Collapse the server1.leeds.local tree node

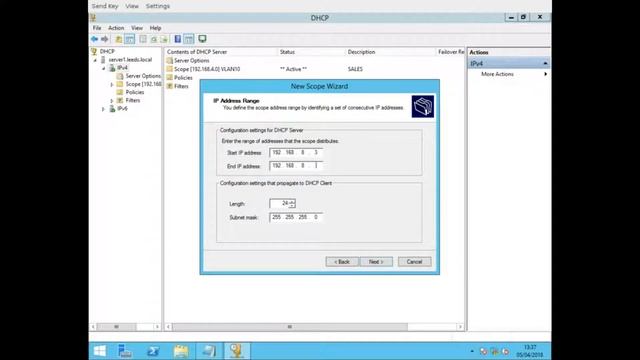(96, 60)
